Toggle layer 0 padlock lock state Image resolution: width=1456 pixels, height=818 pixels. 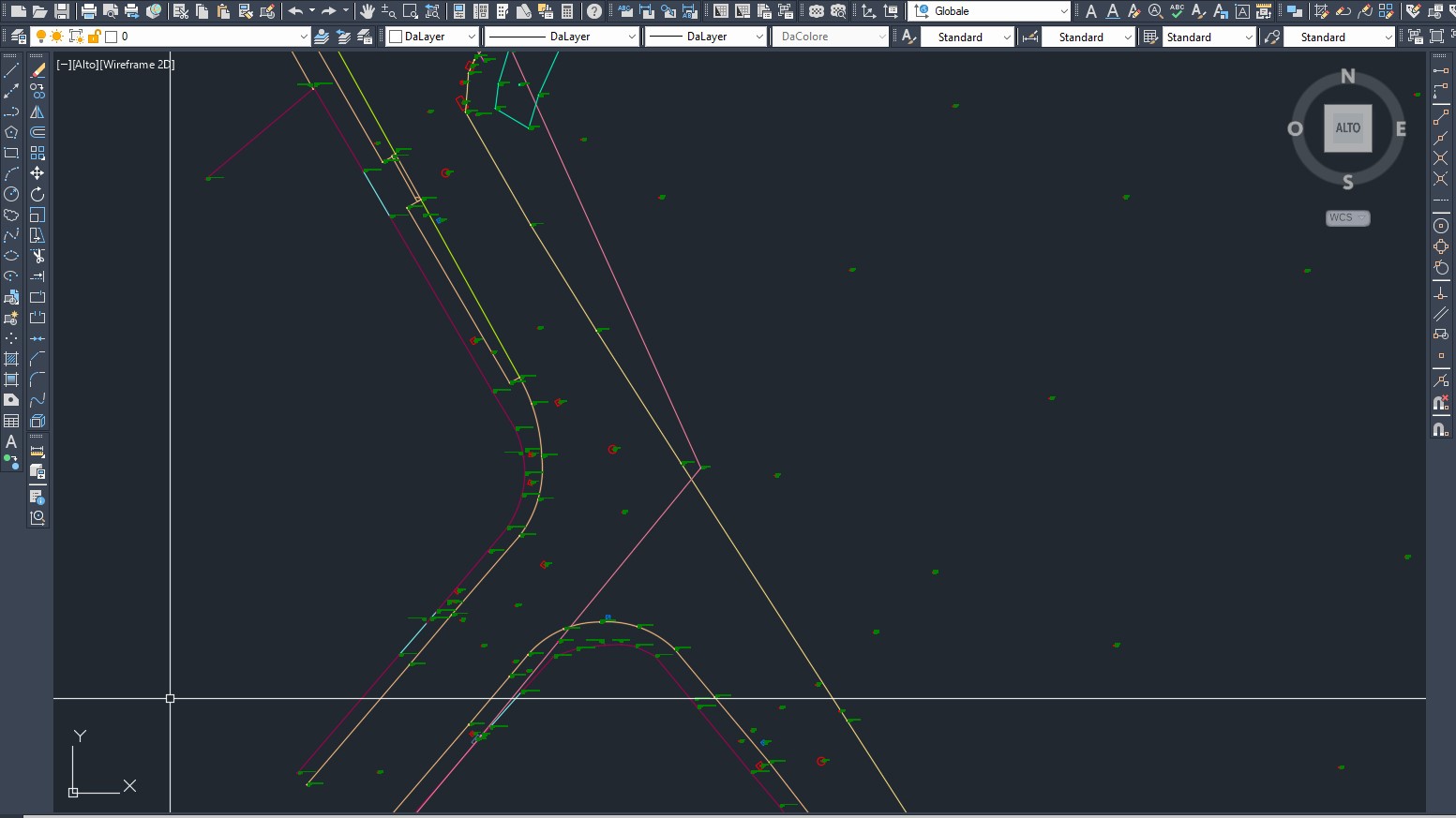coord(94,37)
